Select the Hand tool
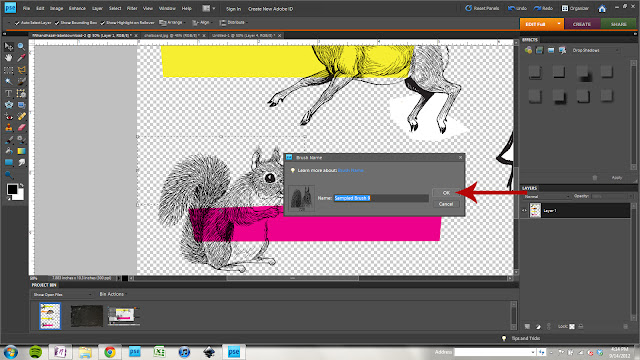 tap(9, 58)
